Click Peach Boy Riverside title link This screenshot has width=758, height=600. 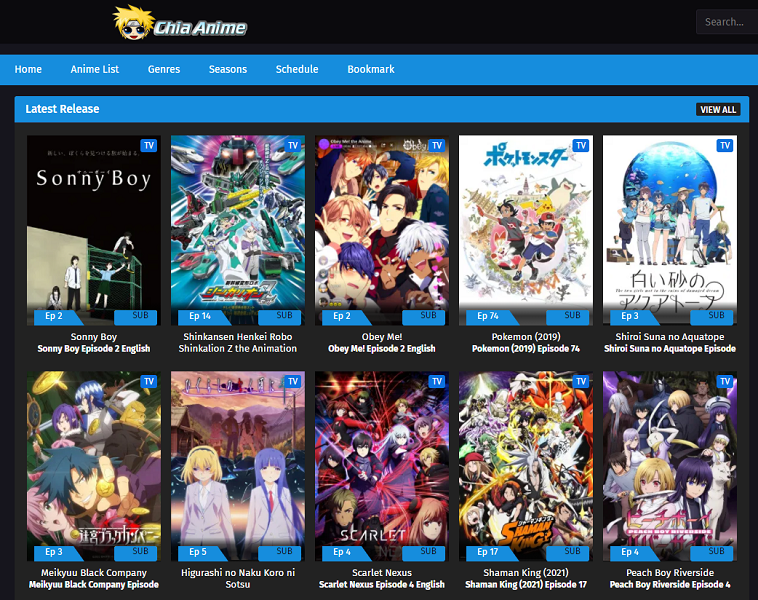pos(670,572)
